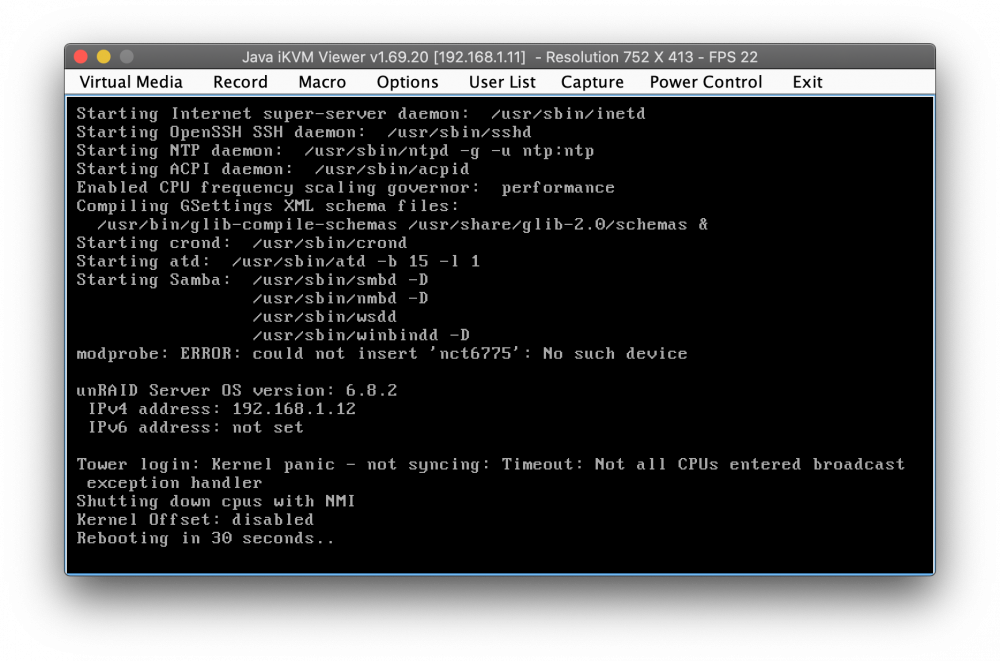
Task: Click the Exit menu item
Action: 807,82
